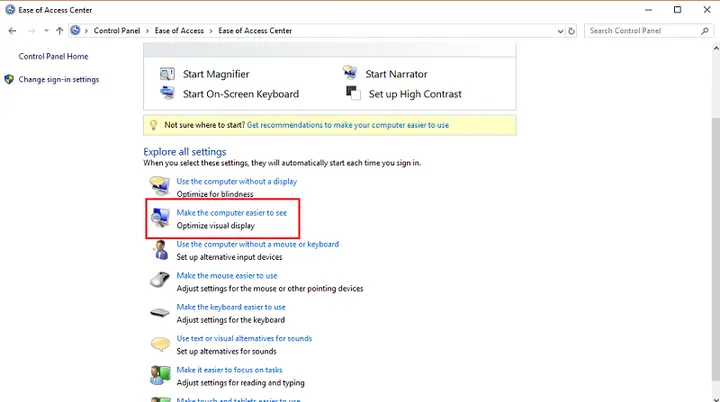Click the Ease of Access window title icon
Viewport: 720px width, 402px height.
pos(10,10)
